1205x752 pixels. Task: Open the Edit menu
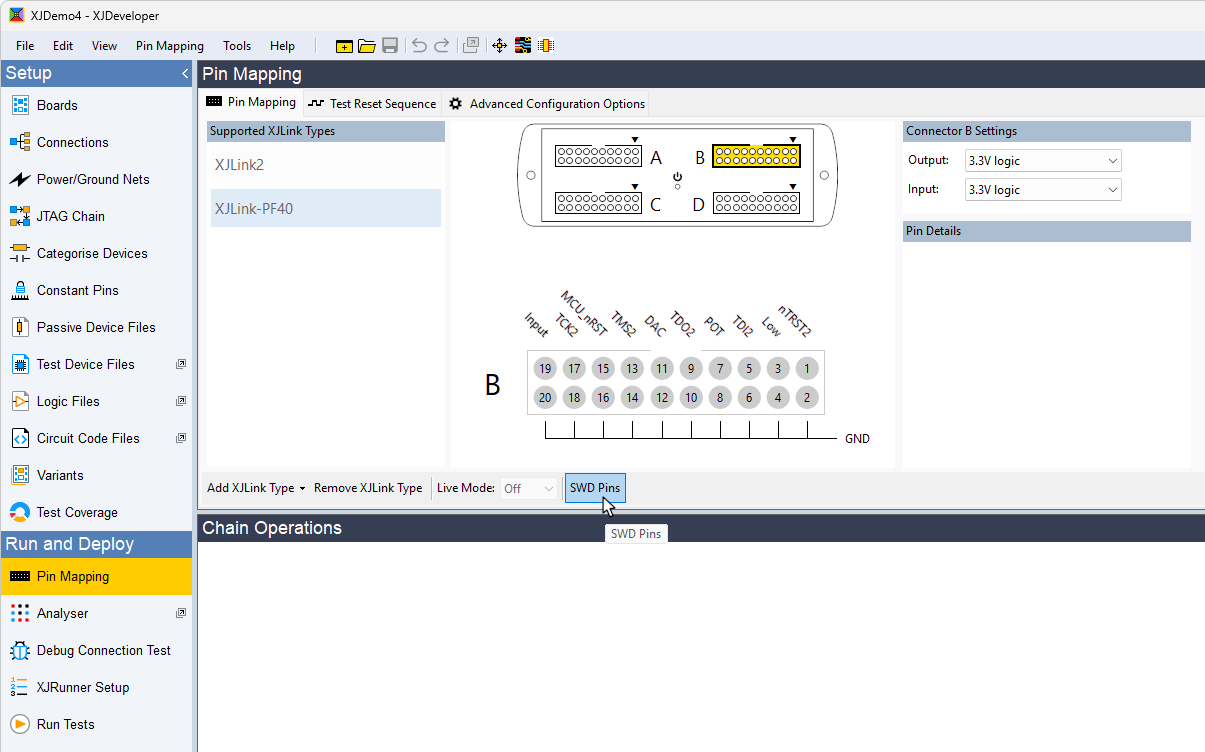(63, 46)
